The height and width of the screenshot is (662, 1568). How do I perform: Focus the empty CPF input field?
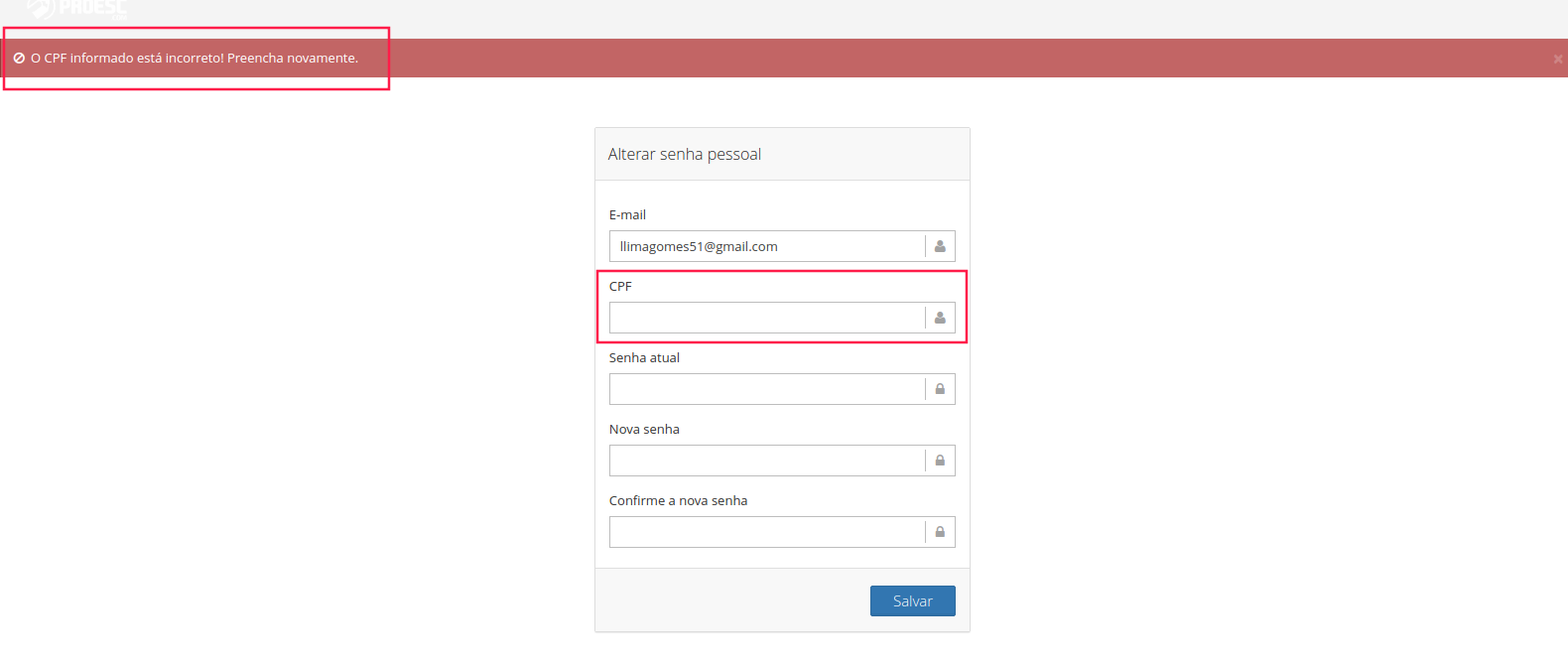point(767,318)
